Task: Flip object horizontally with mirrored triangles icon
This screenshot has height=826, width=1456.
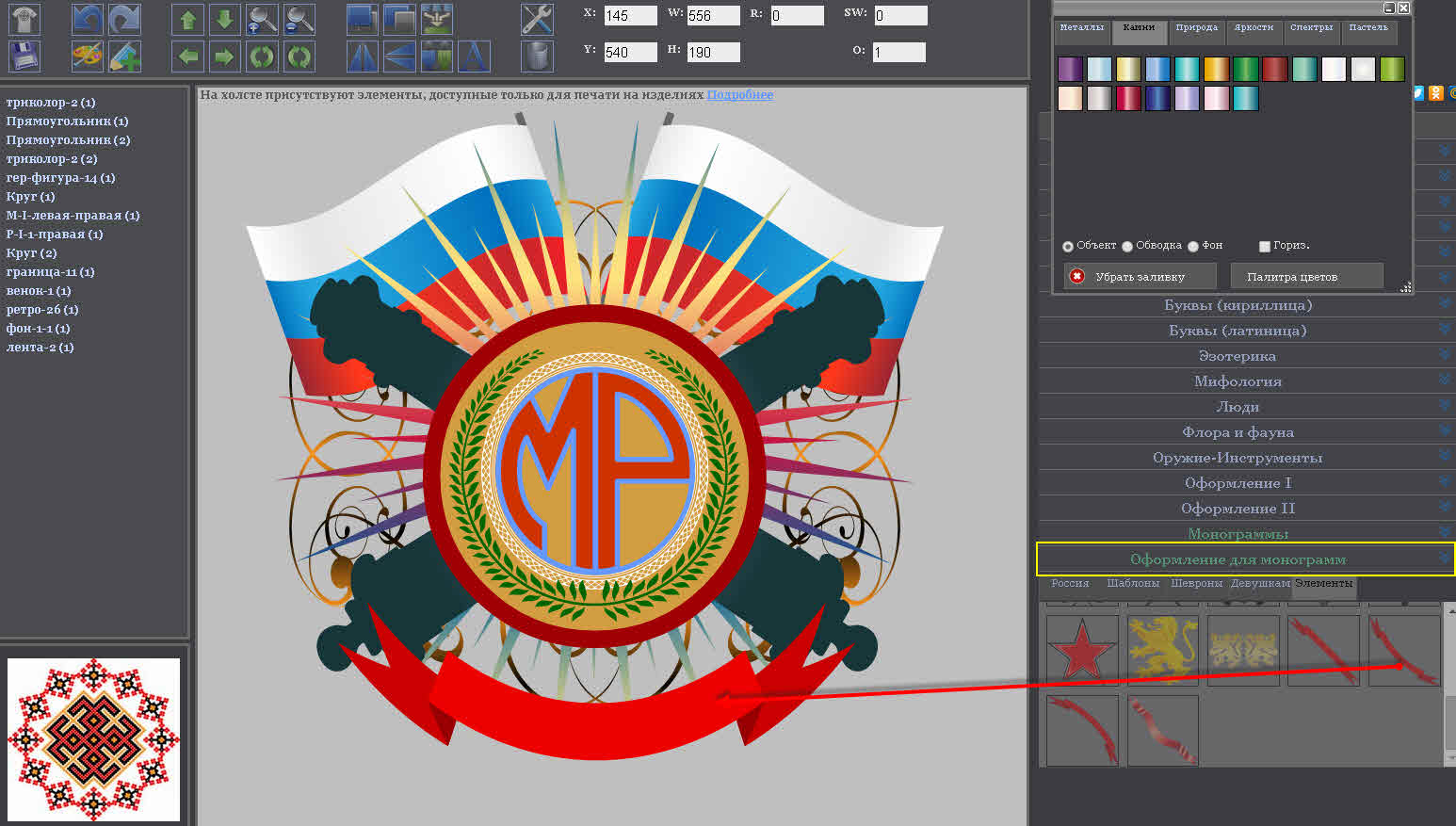Action: point(363,57)
